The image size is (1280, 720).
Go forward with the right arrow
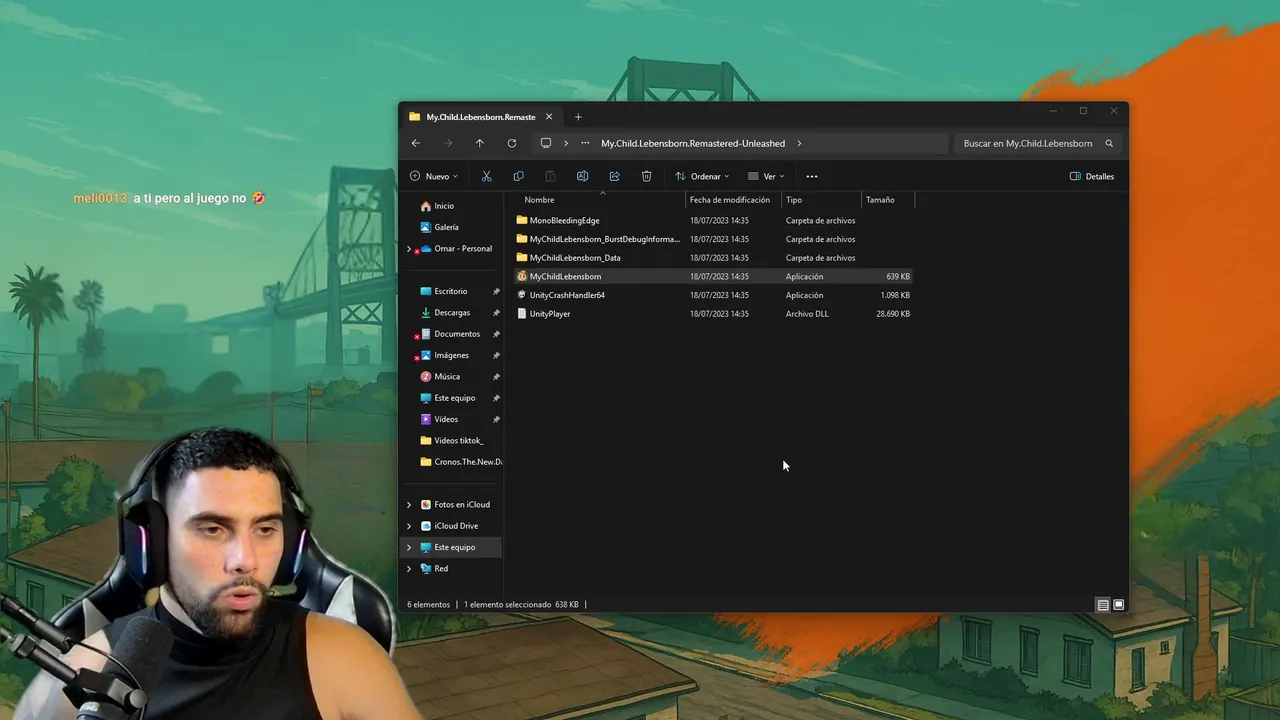point(448,143)
